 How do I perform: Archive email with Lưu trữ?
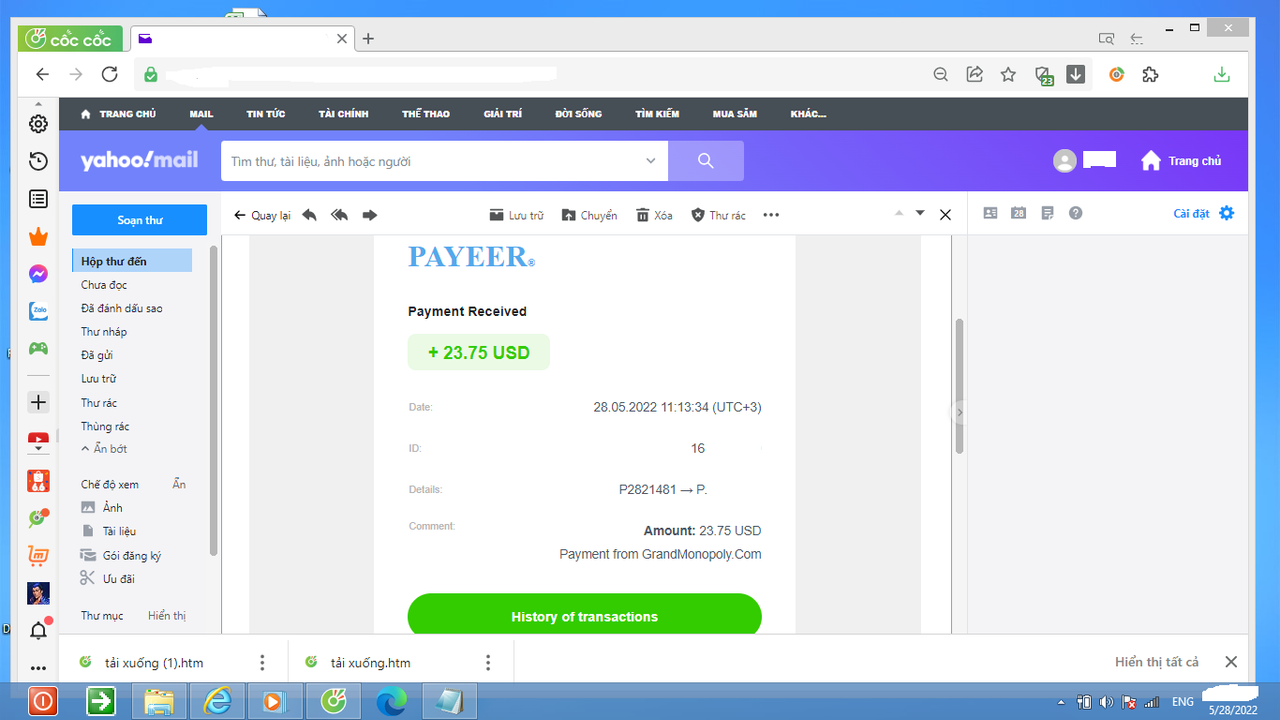pos(516,215)
